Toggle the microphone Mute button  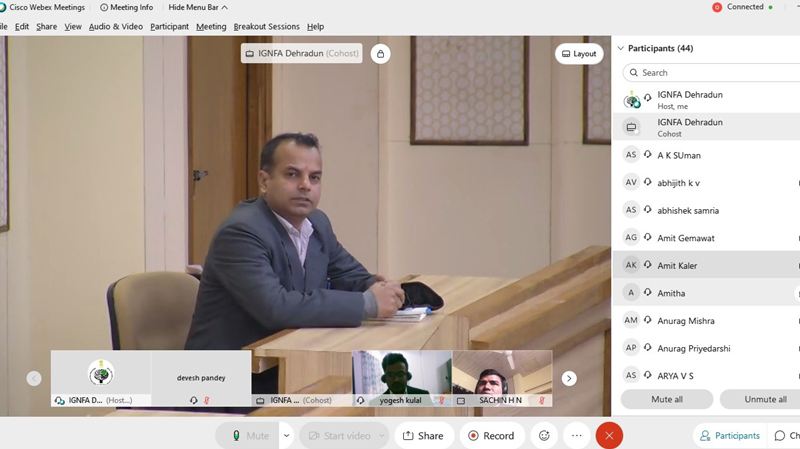(249, 436)
